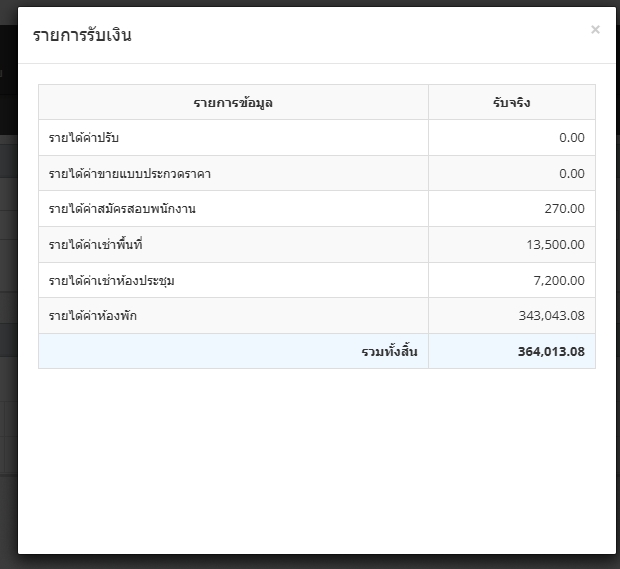Click the รายการรับเงิน dialog title
Screen dimensions: 620x569
82,36
